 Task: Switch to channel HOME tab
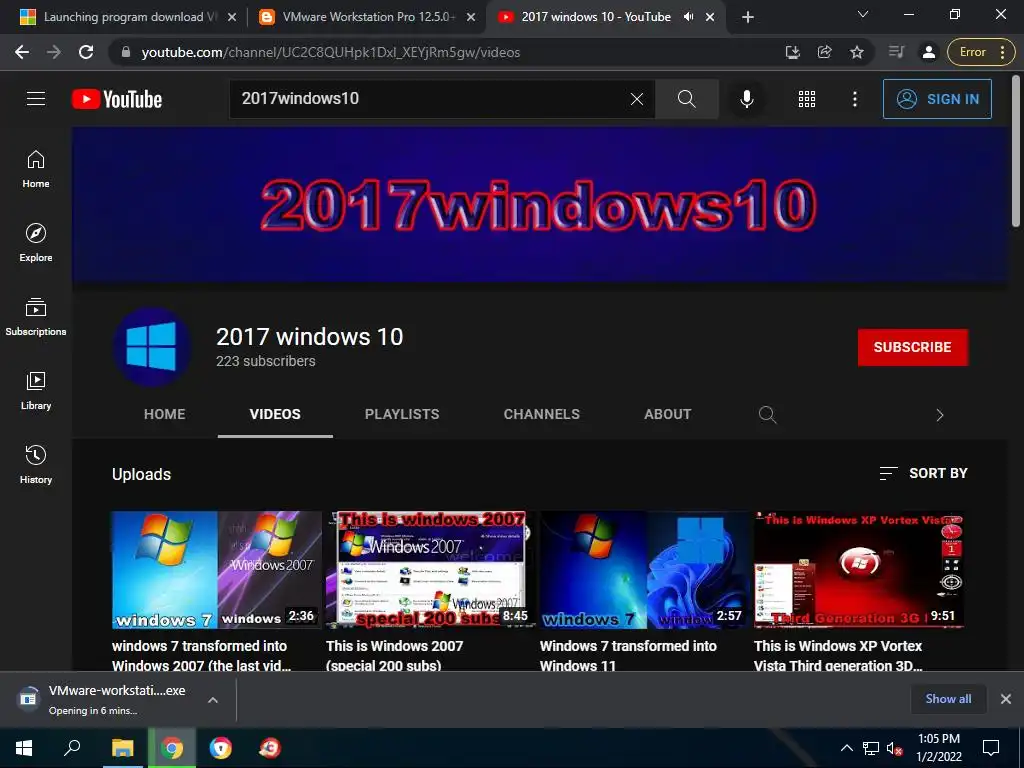[165, 414]
